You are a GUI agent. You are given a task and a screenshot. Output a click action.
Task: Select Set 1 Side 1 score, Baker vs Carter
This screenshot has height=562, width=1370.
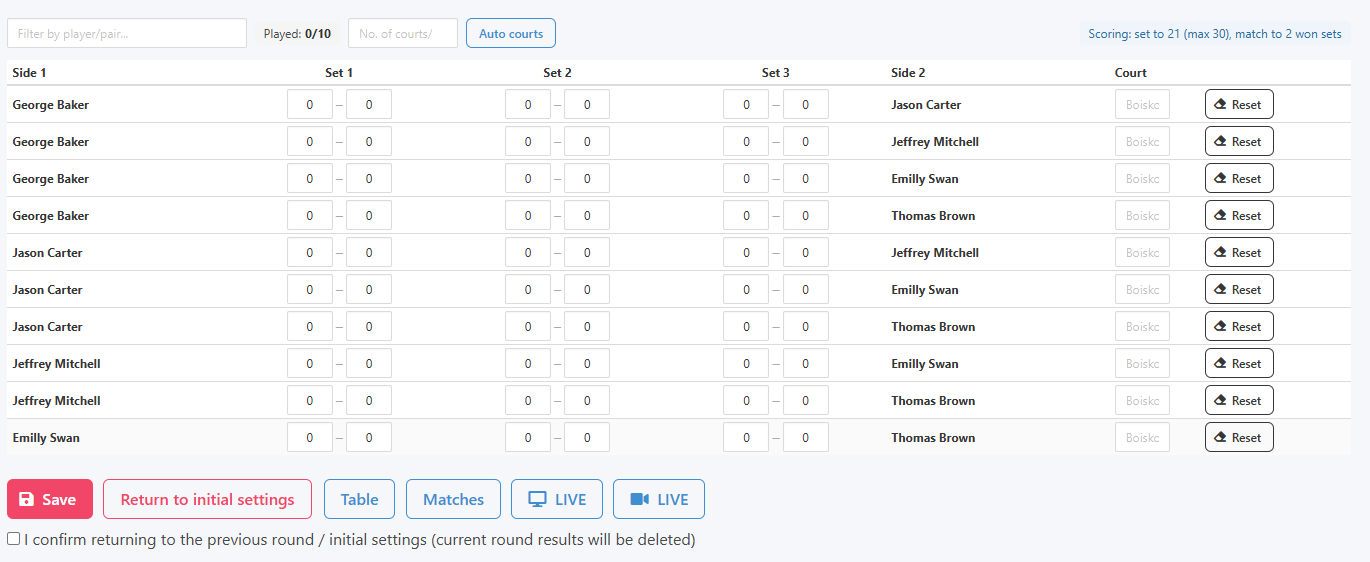(x=310, y=104)
